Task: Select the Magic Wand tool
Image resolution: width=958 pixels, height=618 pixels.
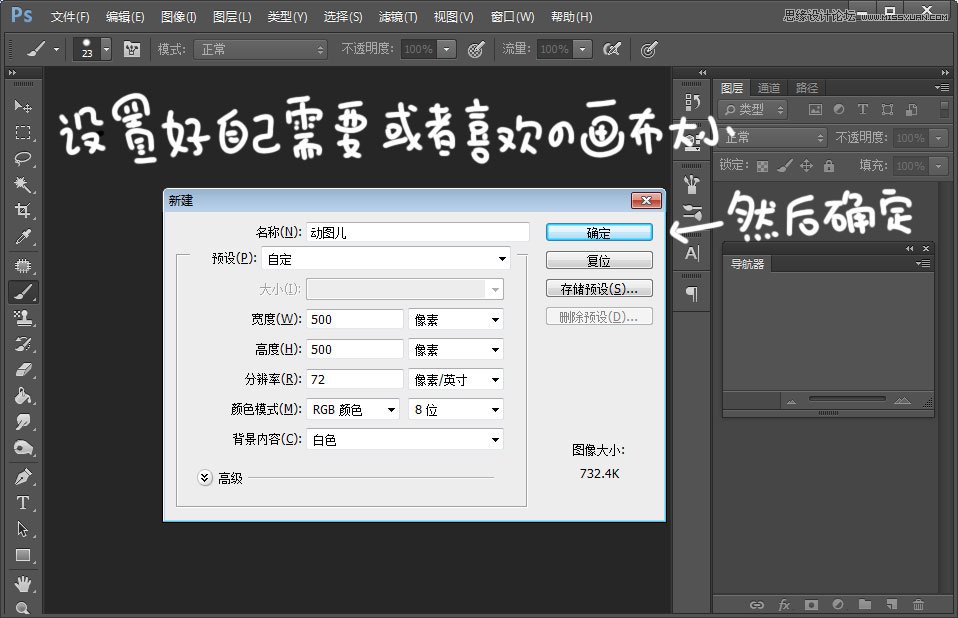Action: [x=23, y=184]
